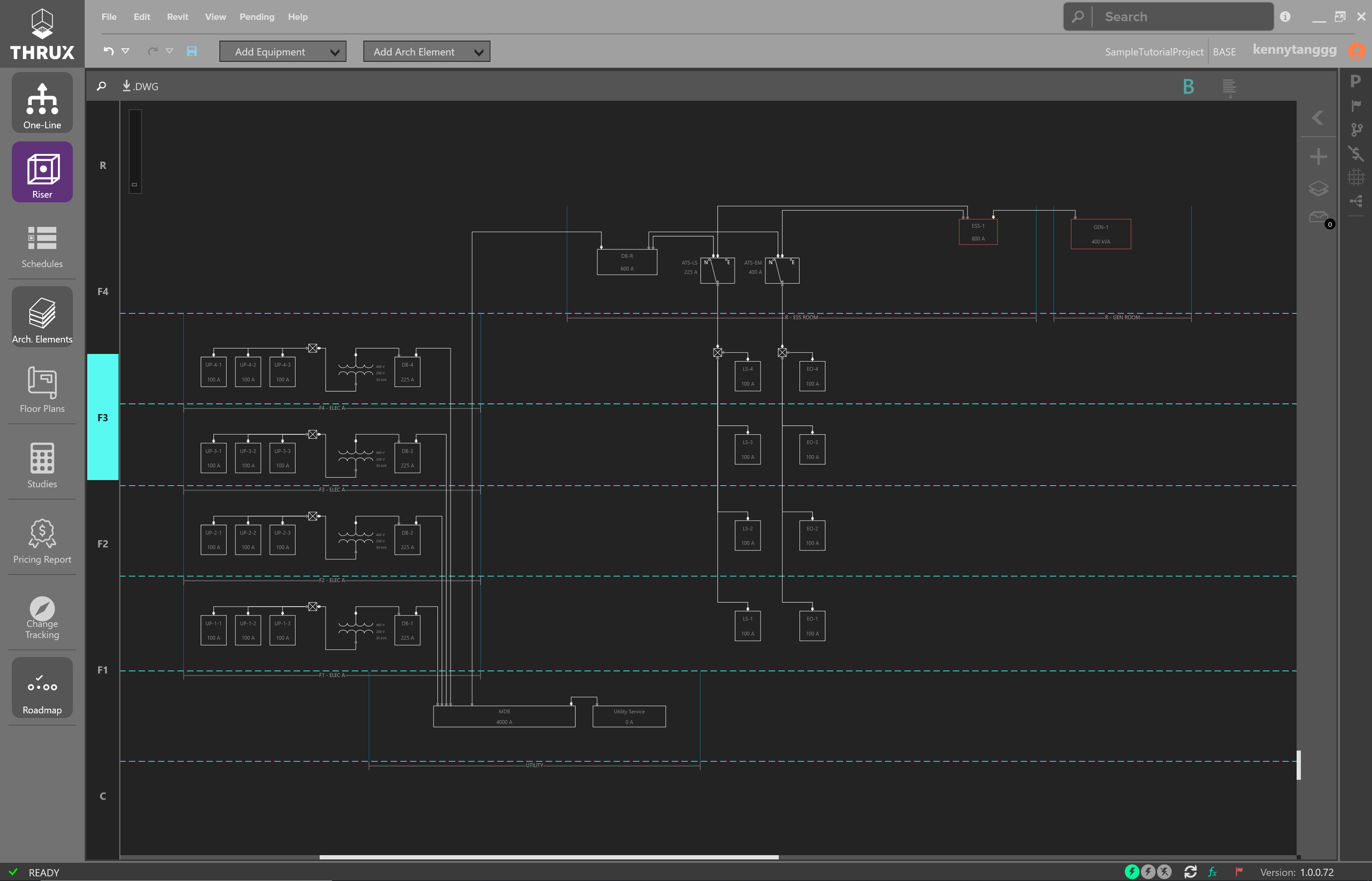The height and width of the screenshot is (881, 1372).
Task: Click the gray flag icon in right strip
Action: (x=1356, y=106)
